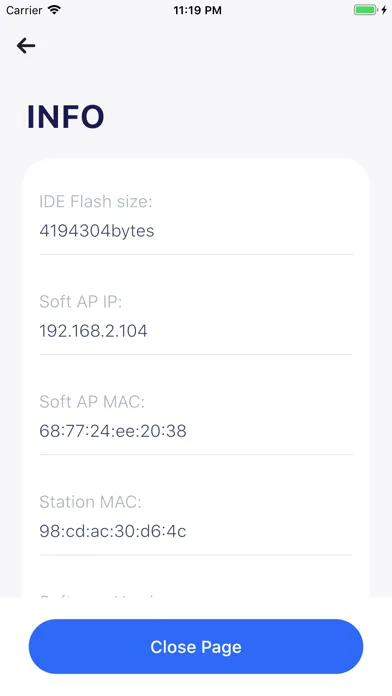392x696 pixels.
Task: Tap the battery icon in status bar
Action: point(365,10)
